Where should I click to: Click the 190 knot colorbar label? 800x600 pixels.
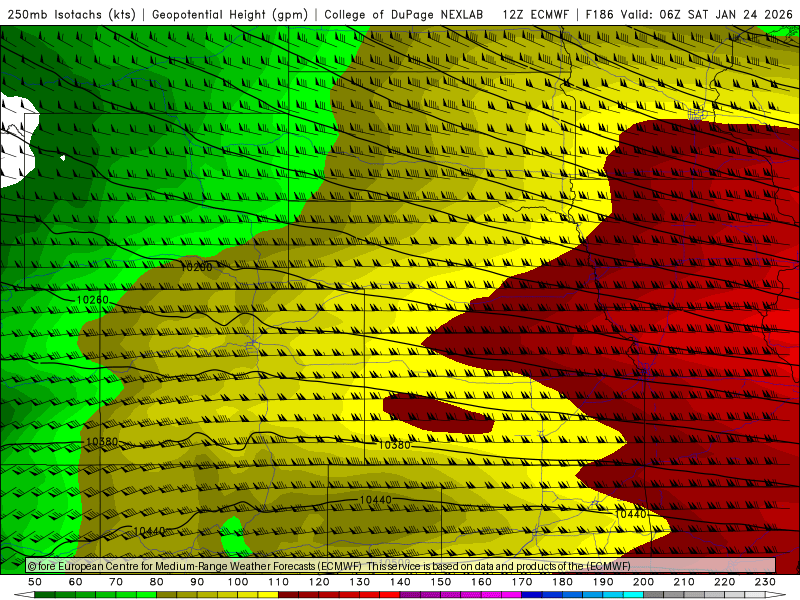[x=603, y=582]
